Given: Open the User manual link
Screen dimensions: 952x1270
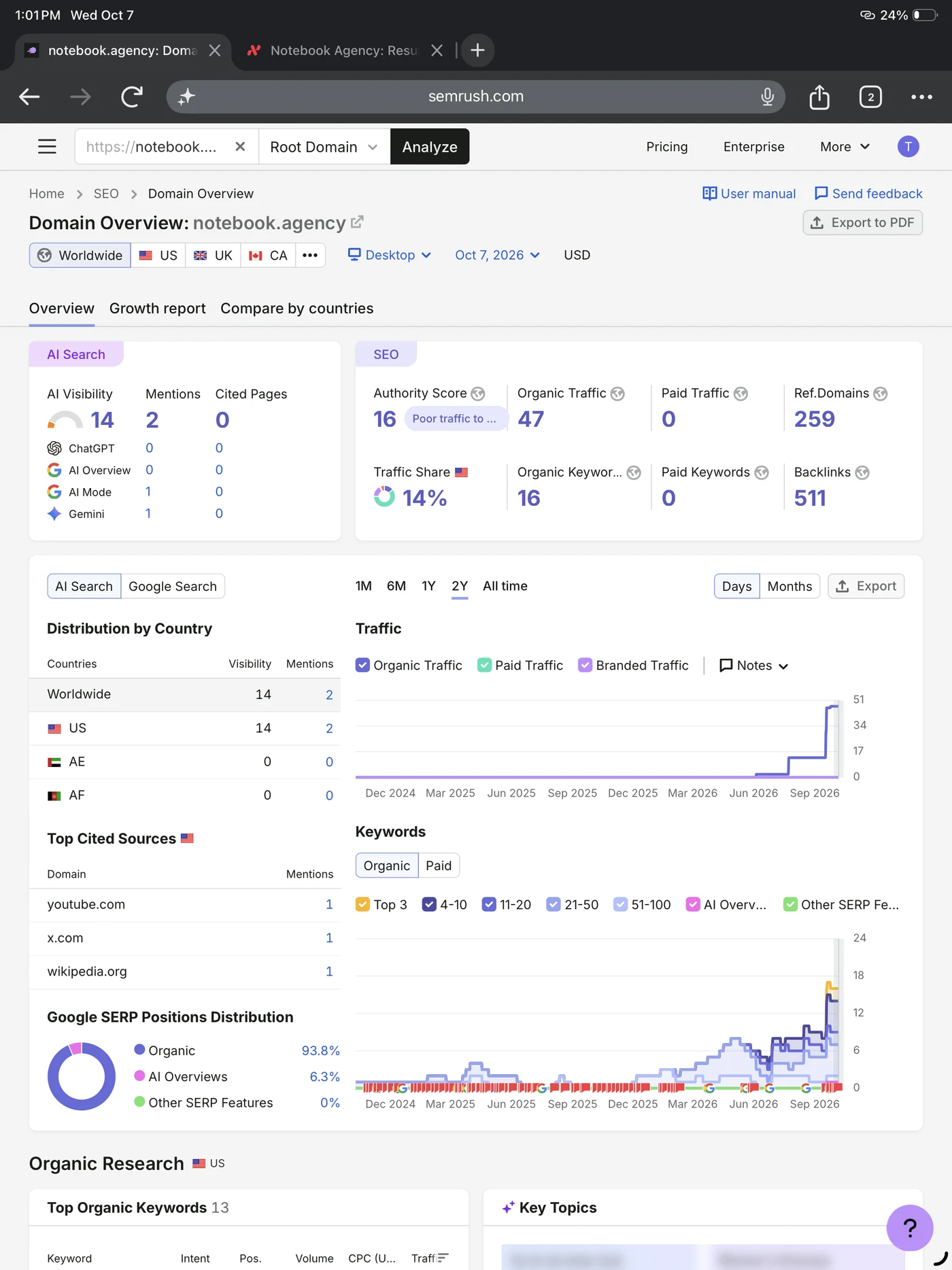Looking at the screenshot, I should pyautogui.click(x=749, y=194).
